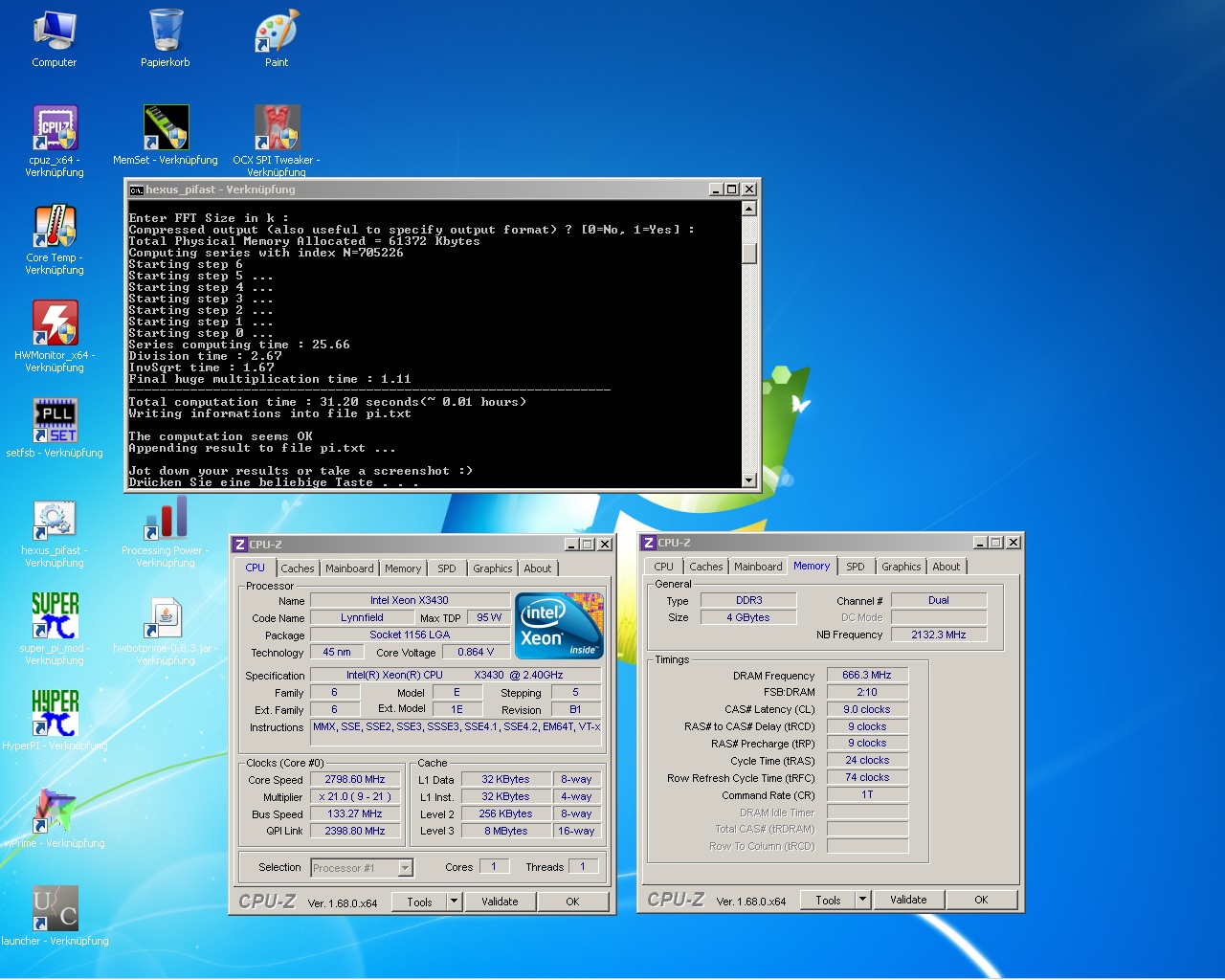1225x980 pixels.
Task: Click OK button in left CPU-Z
Action: click(x=572, y=902)
